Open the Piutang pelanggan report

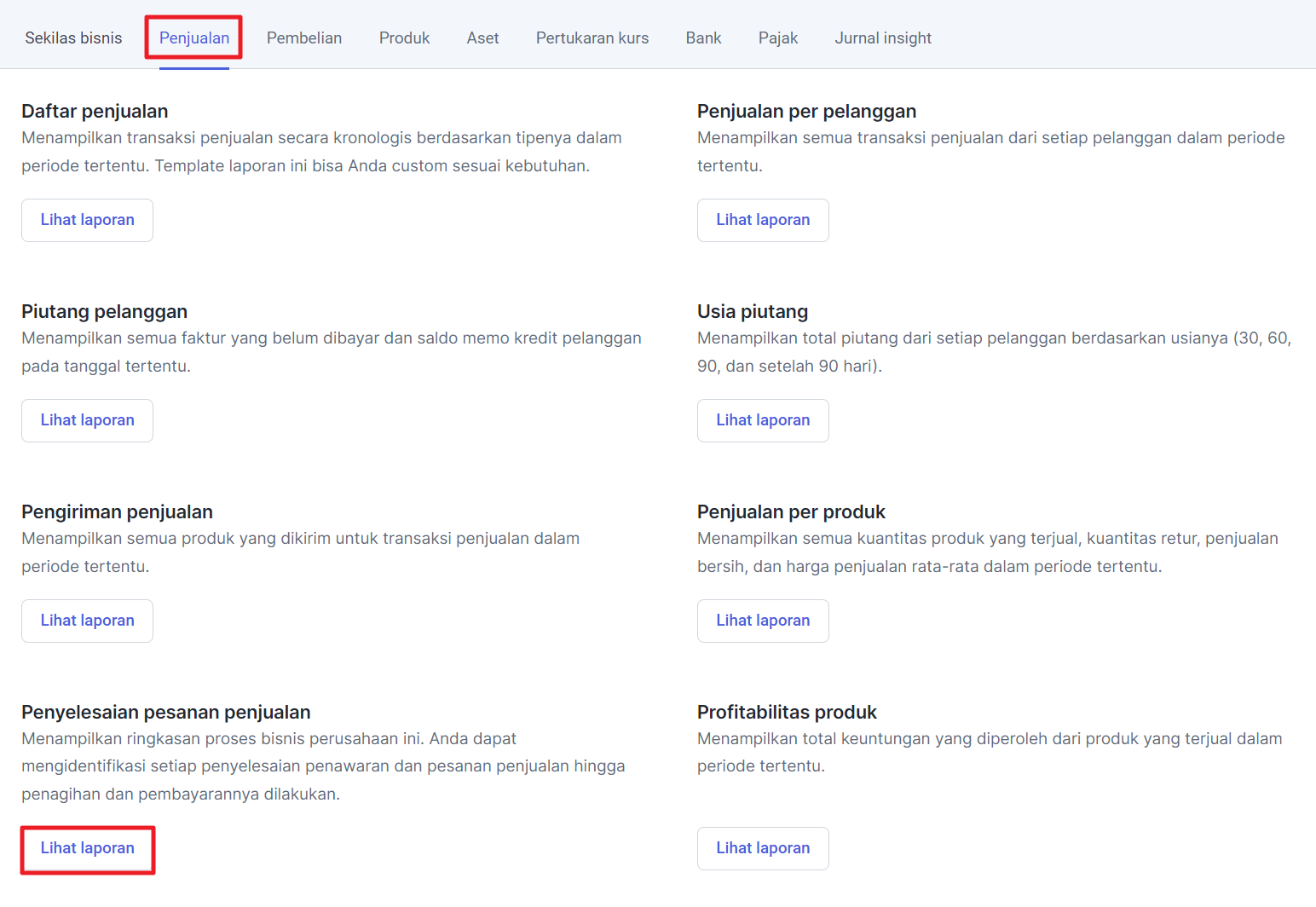pyautogui.click(x=87, y=420)
